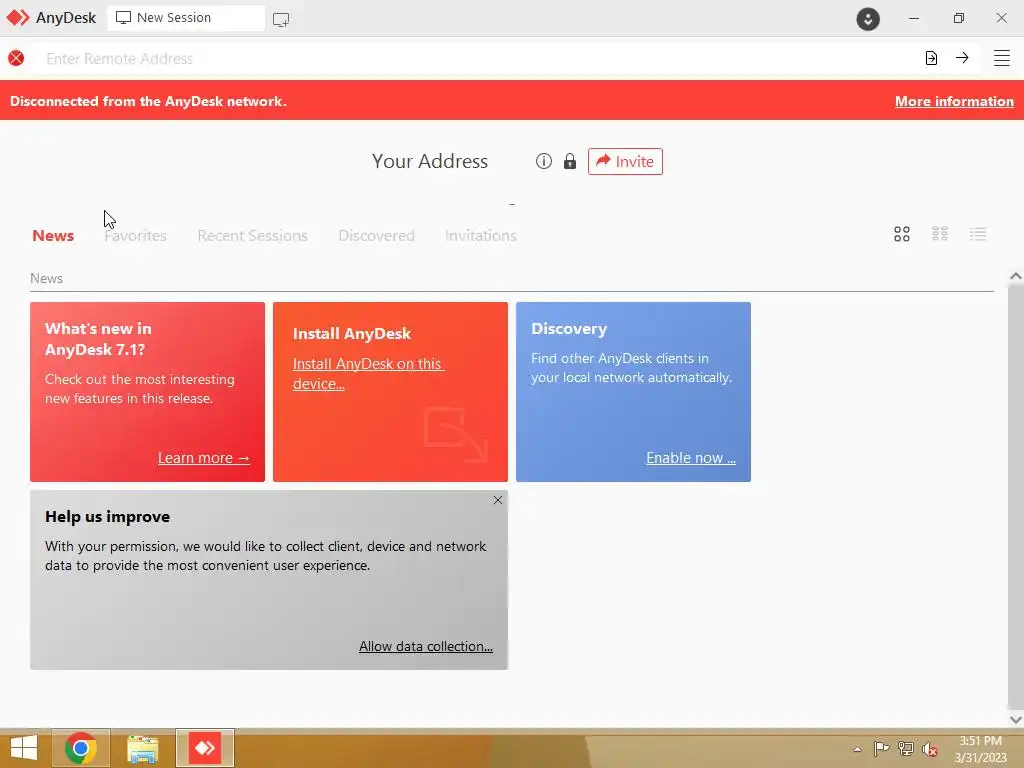Click the Enter Remote Address field
The image size is (1024, 768).
(477, 59)
